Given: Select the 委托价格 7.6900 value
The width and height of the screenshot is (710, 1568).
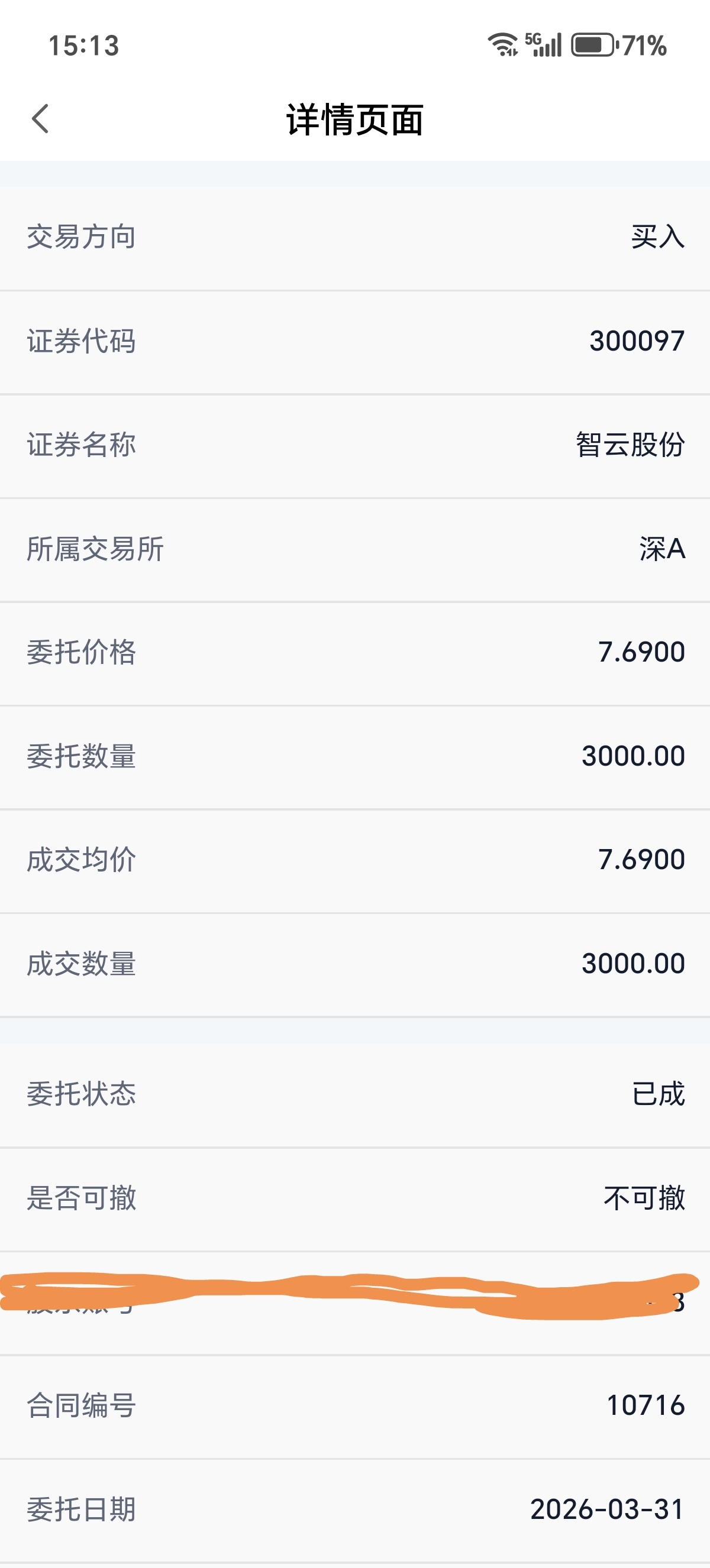Looking at the screenshot, I should click(x=641, y=652).
